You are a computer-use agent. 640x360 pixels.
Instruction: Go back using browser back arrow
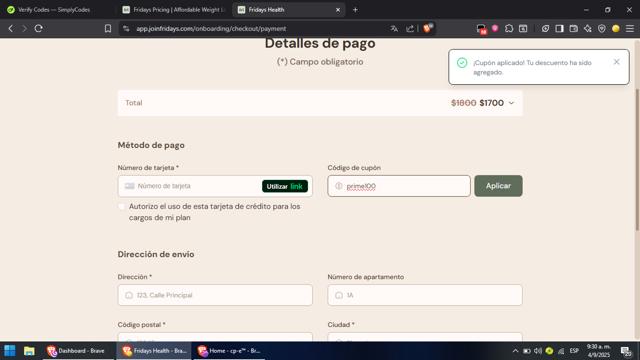click(x=11, y=29)
